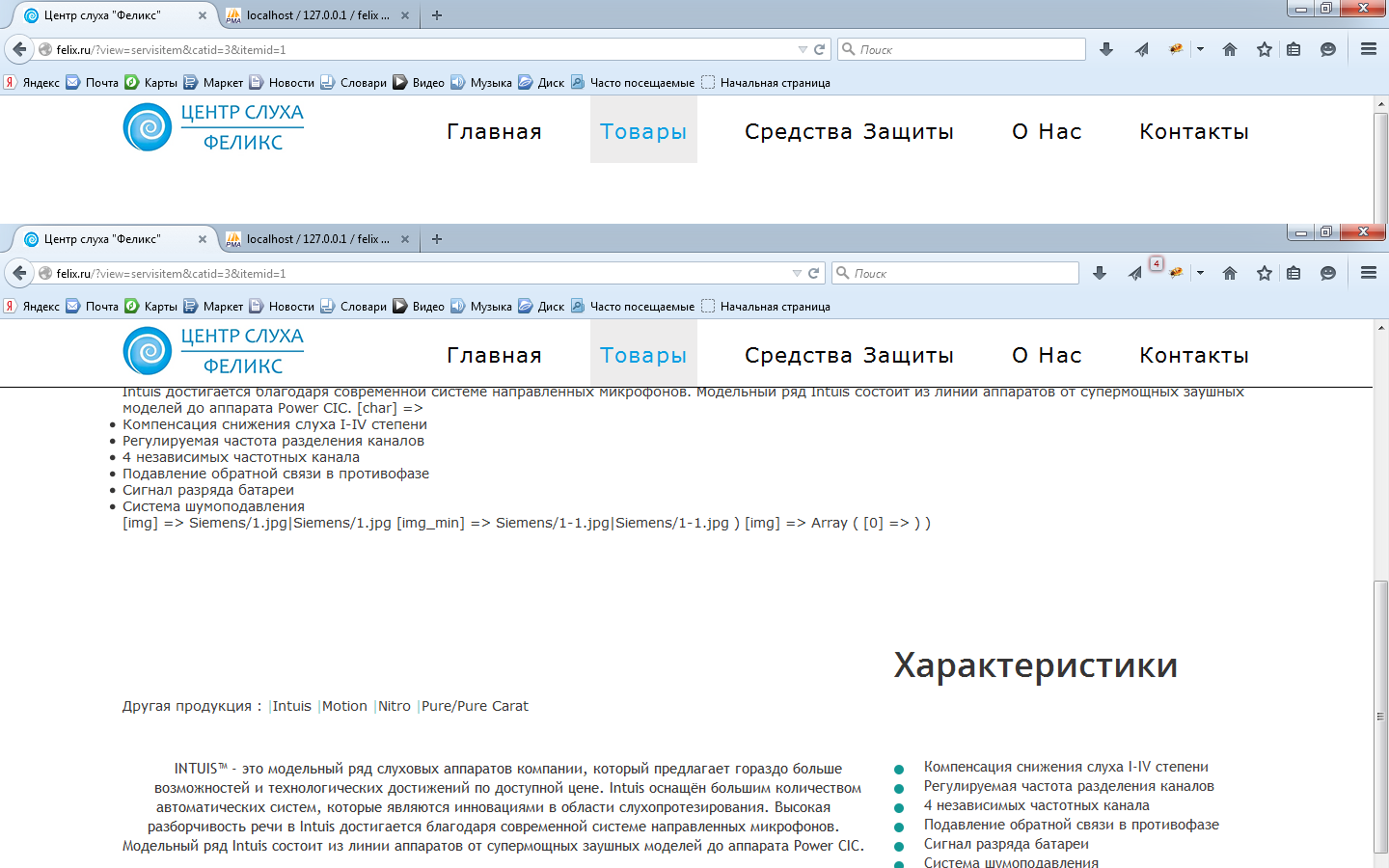The width and height of the screenshot is (1389, 868).
Task: Expand URL history dropdown in background window
Action: pos(803,49)
